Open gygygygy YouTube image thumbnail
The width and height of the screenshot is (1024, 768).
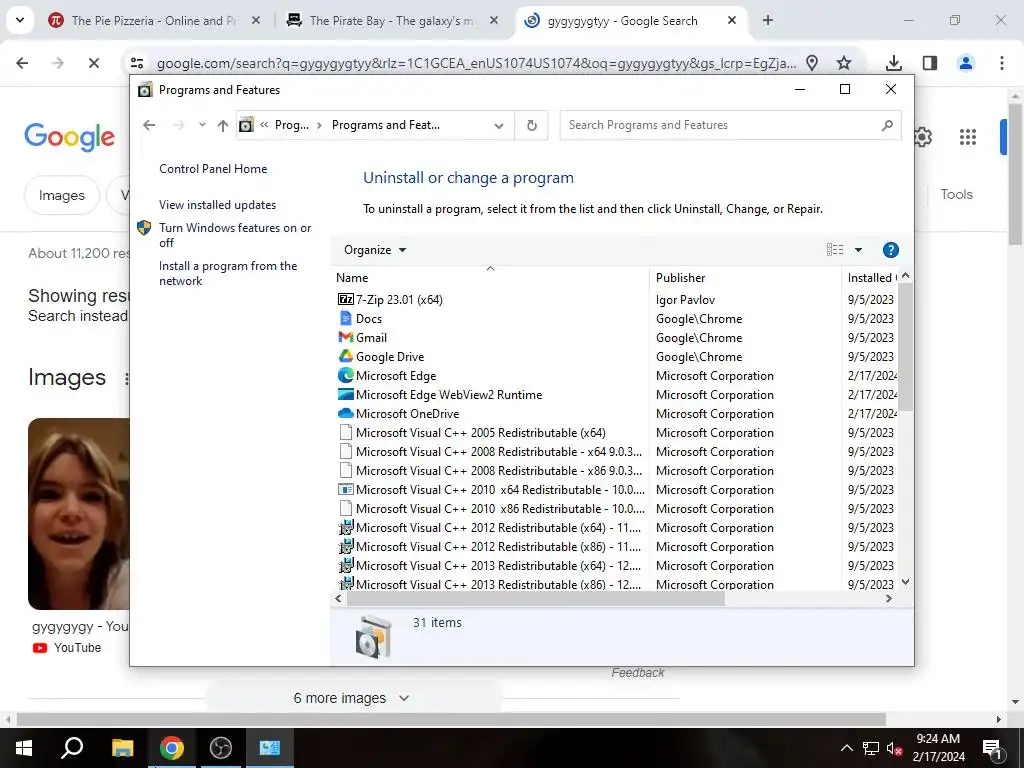coord(78,513)
